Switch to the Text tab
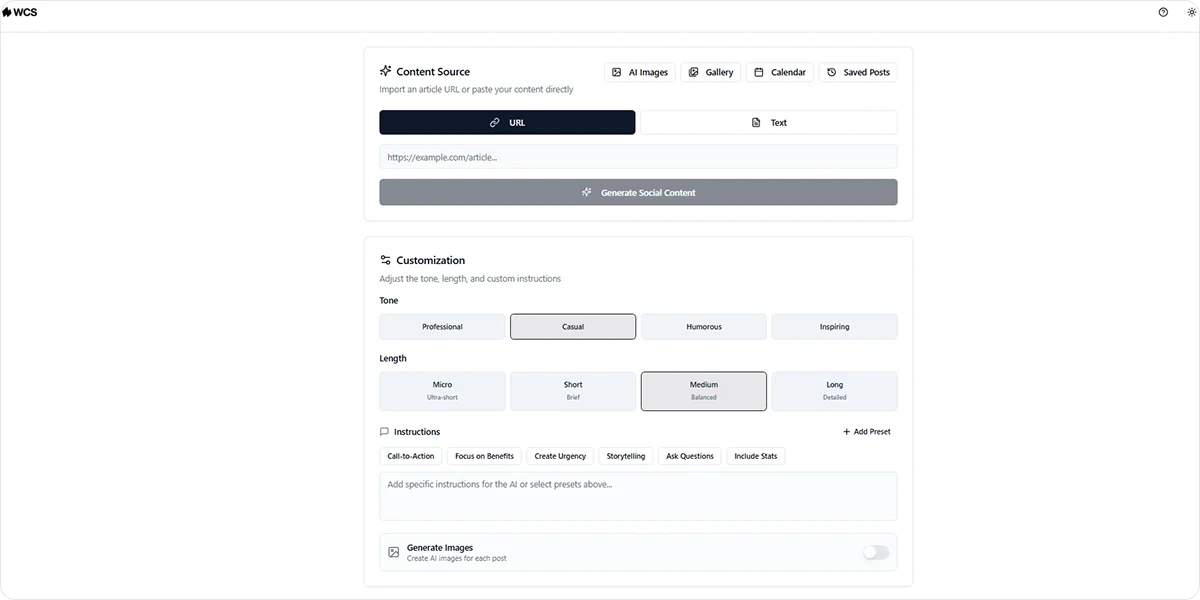Screen dimensions: 1200x600 click(x=769, y=122)
